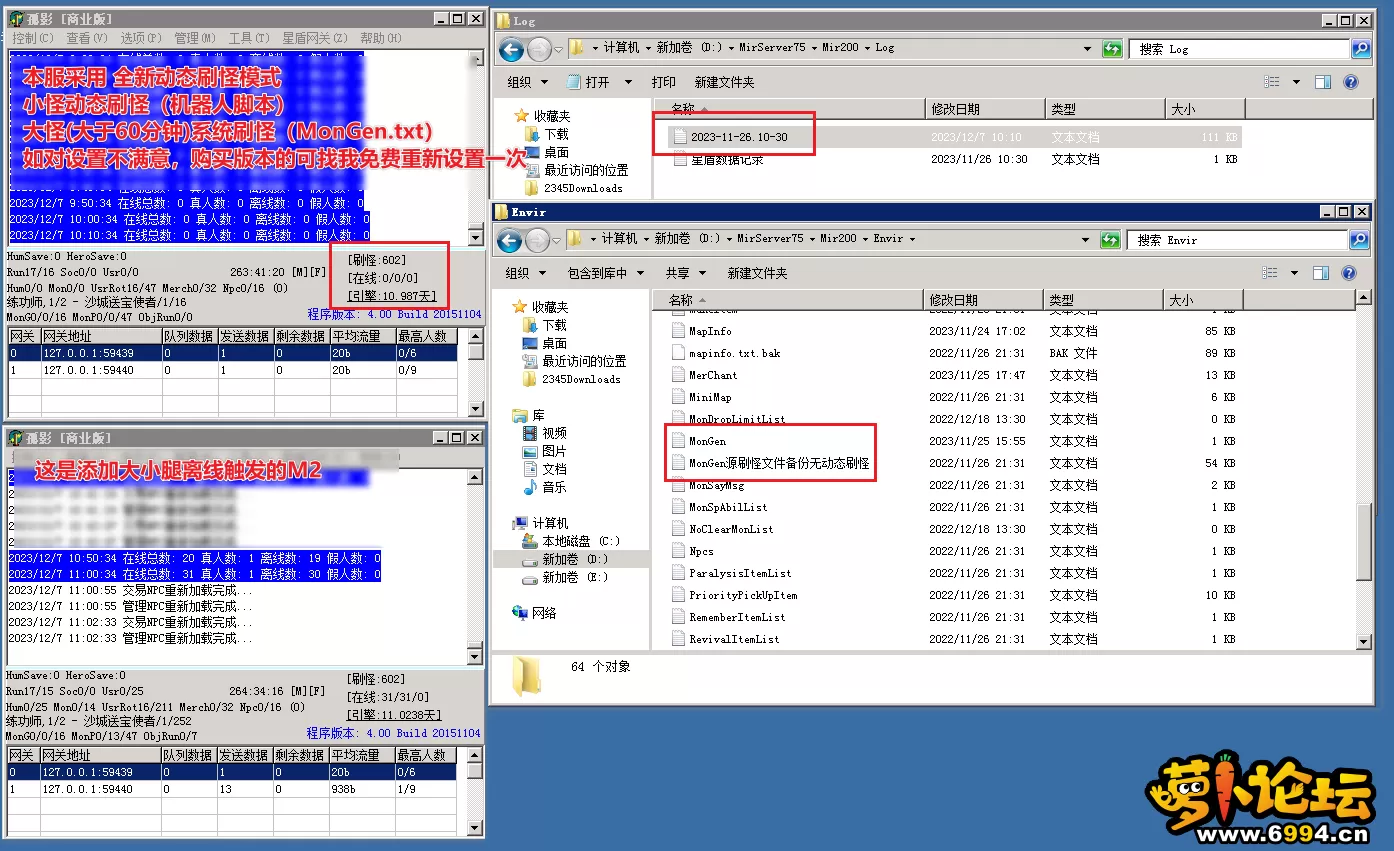Viewport: 1394px width, 851px height.
Task: Click the search magnifier in the Envir window
Action: (1360, 240)
